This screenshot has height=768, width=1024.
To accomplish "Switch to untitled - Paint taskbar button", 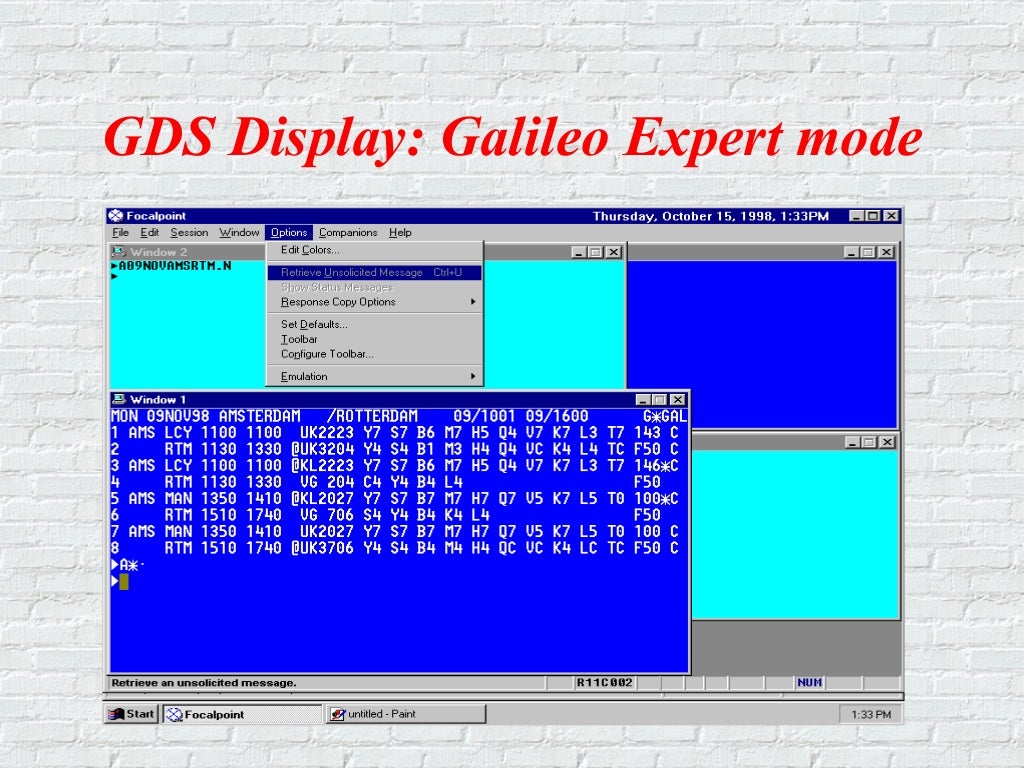I will coord(406,714).
